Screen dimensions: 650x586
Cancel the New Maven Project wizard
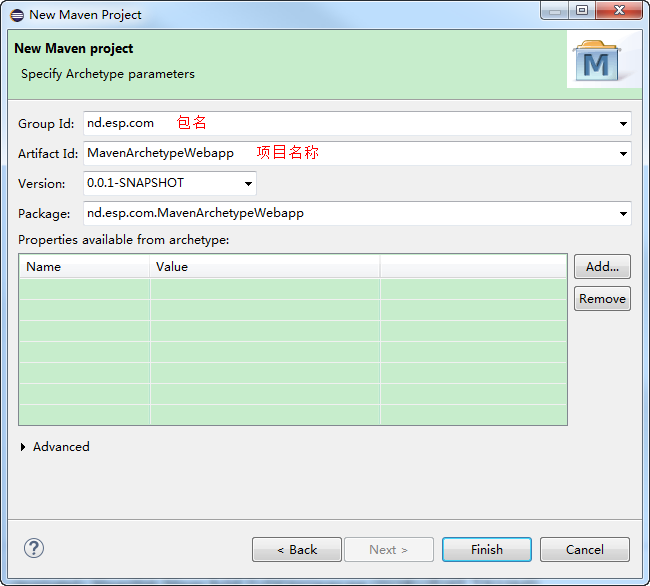tap(585, 550)
